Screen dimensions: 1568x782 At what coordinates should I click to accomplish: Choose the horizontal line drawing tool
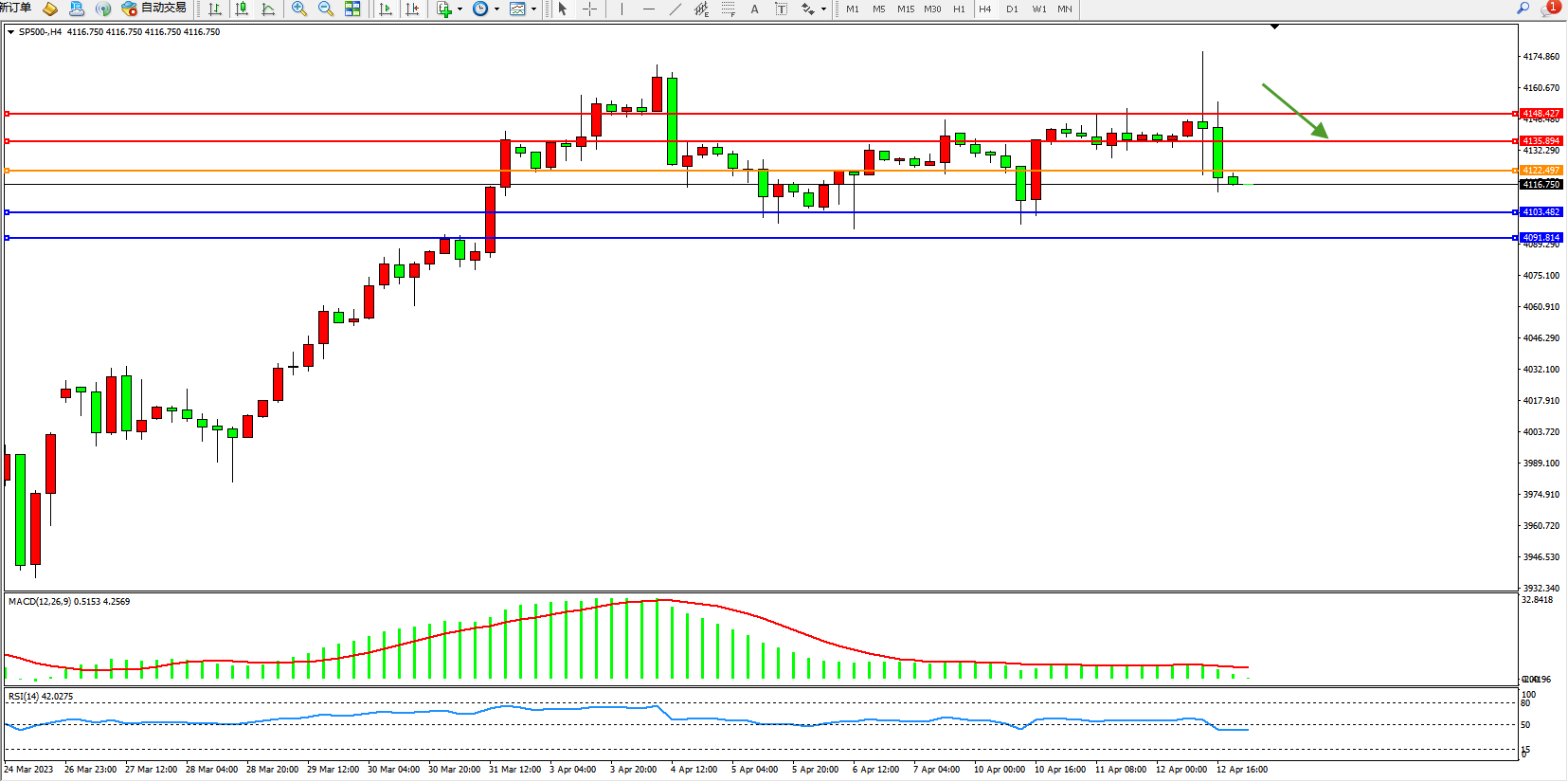[x=648, y=9]
